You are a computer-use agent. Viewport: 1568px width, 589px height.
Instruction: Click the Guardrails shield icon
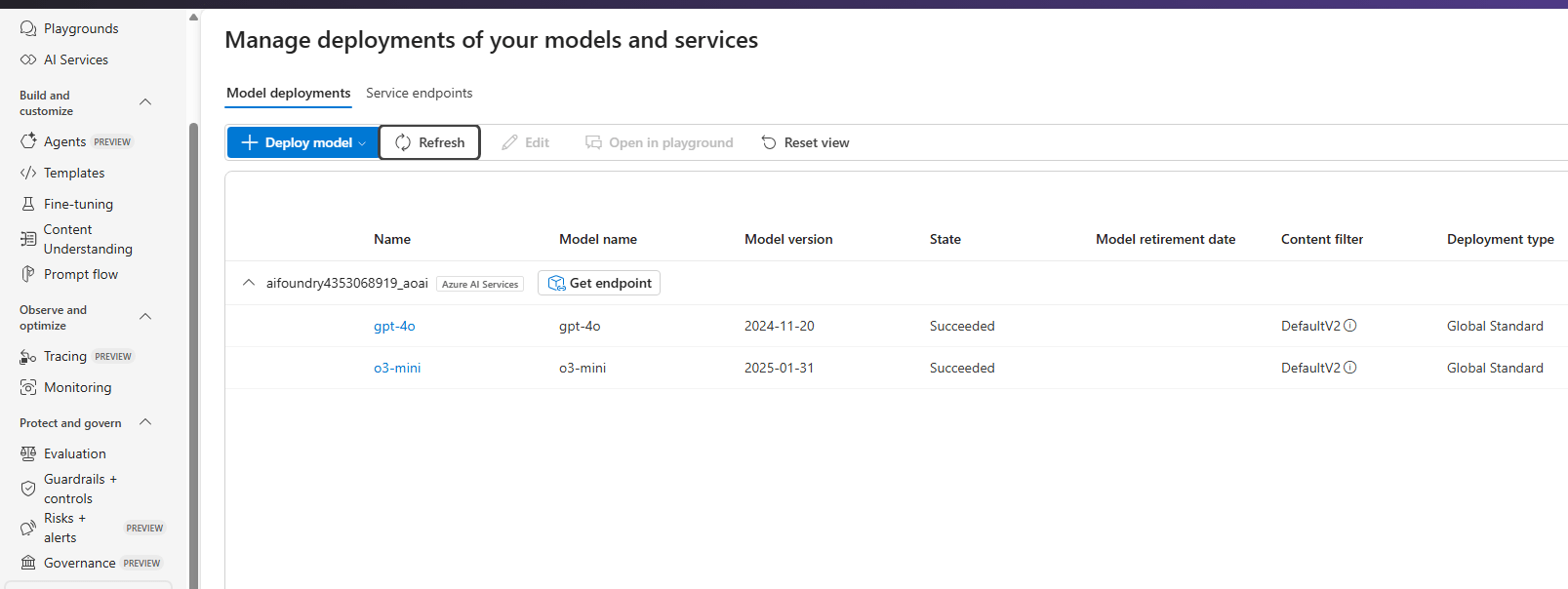pos(28,489)
